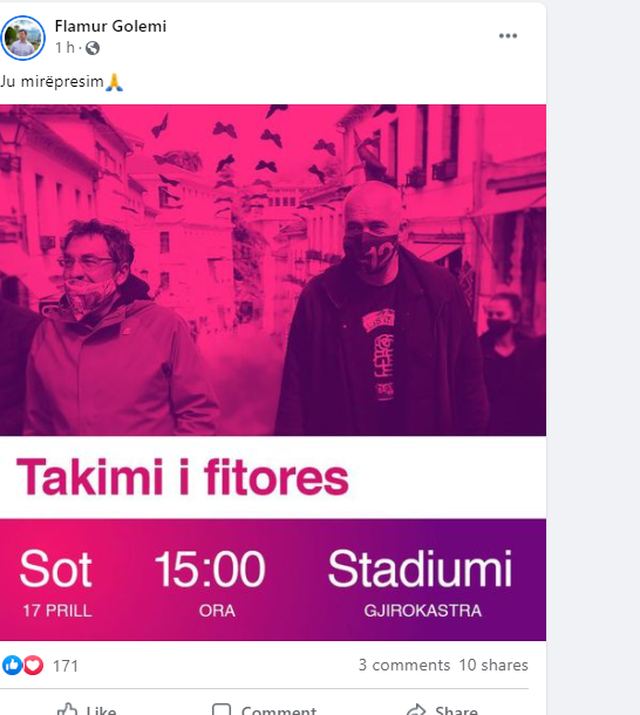This screenshot has height=715, width=640.
Task: Click the praying hands emoji
Action: click(114, 83)
